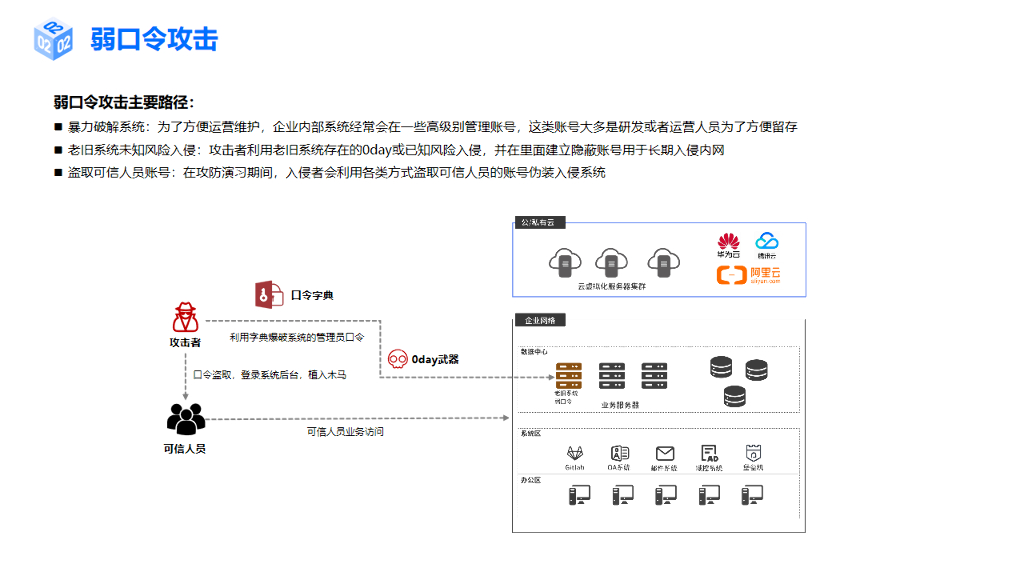The height and width of the screenshot is (576, 1024).
Task: Click a 业务服务器 server icon
Action: click(x=612, y=376)
